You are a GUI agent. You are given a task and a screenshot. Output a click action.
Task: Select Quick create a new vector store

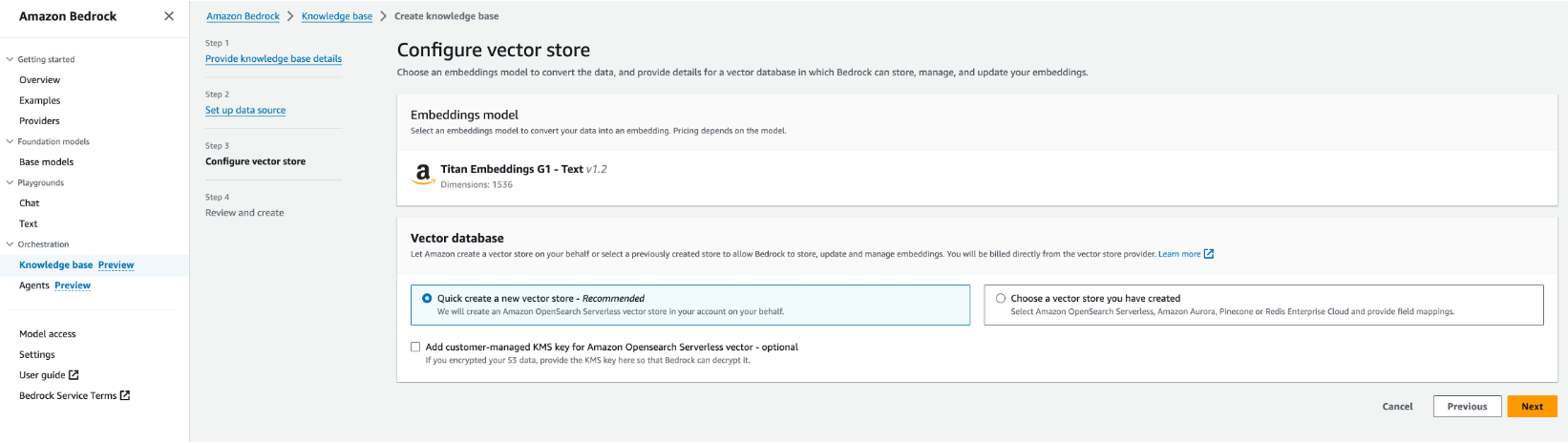point(427,299)
